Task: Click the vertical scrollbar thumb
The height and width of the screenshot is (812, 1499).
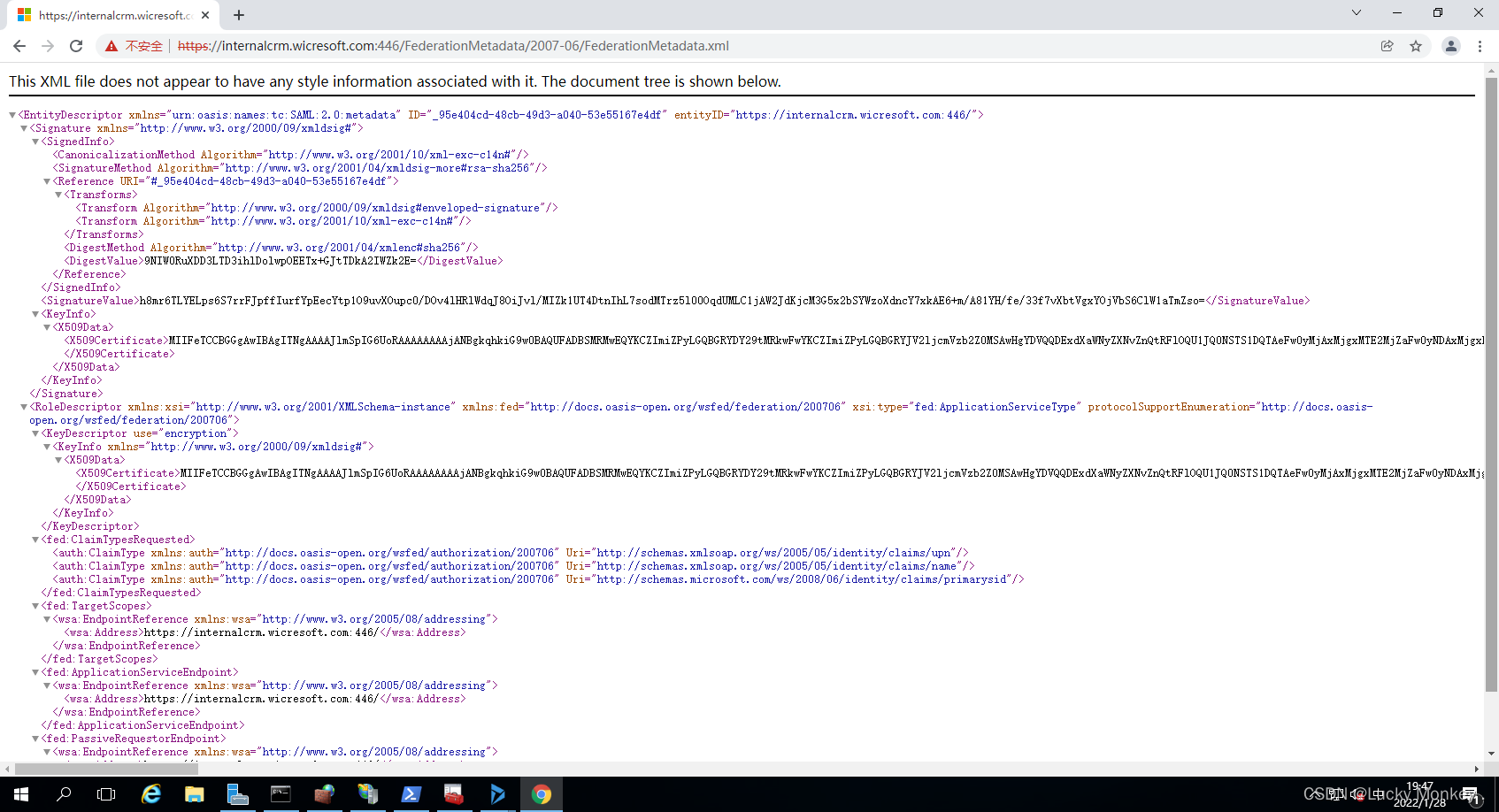Action: pos(1491,385)
